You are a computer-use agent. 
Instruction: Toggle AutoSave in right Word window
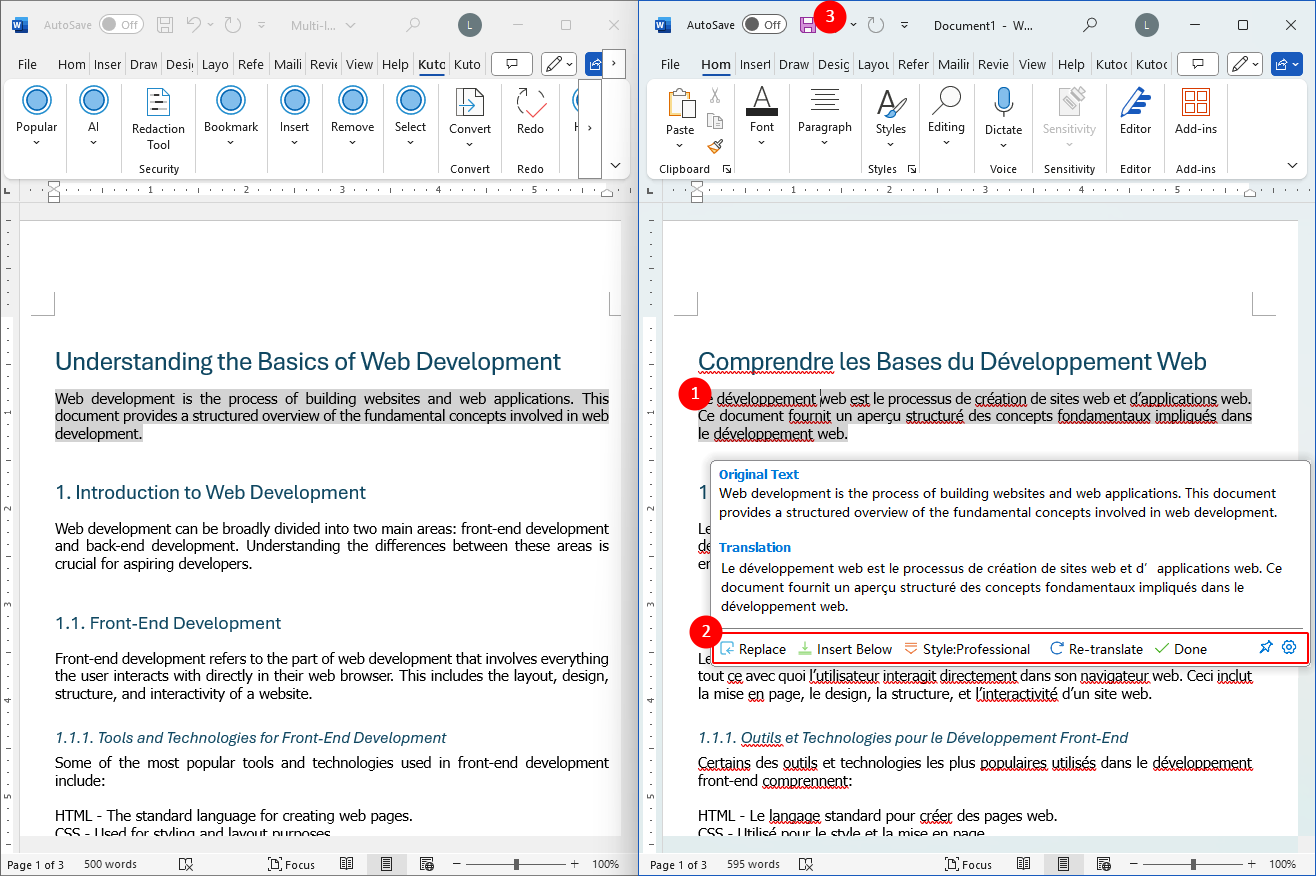click(764, 25)
